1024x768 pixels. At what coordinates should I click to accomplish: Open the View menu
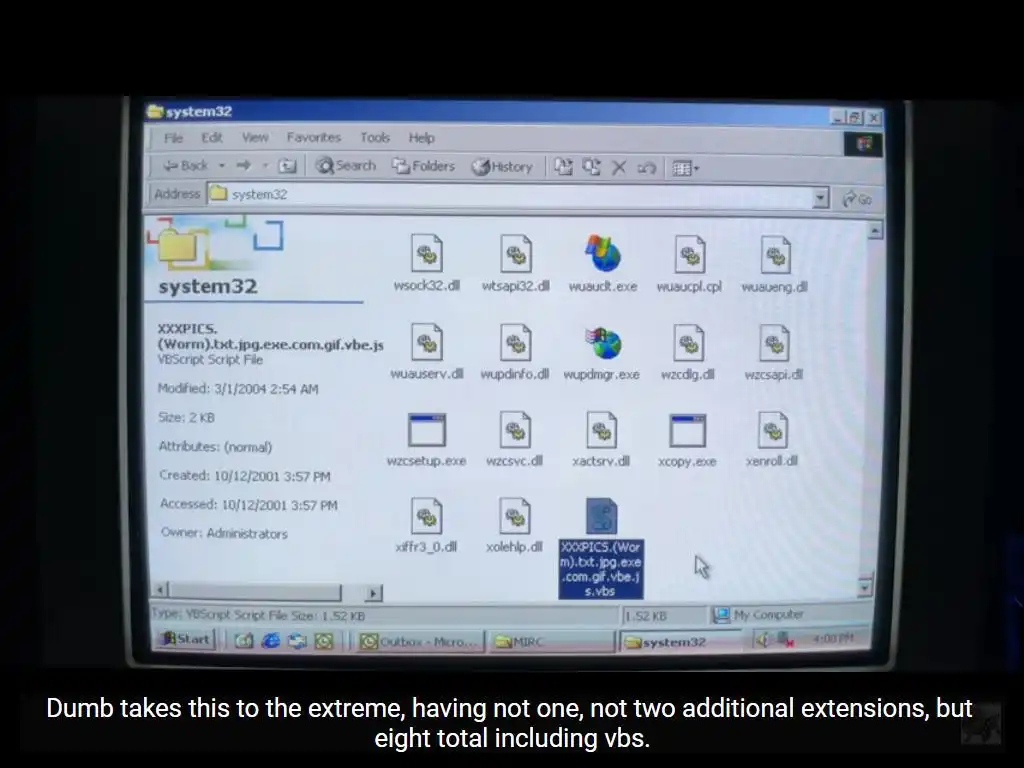pos(255,138)
